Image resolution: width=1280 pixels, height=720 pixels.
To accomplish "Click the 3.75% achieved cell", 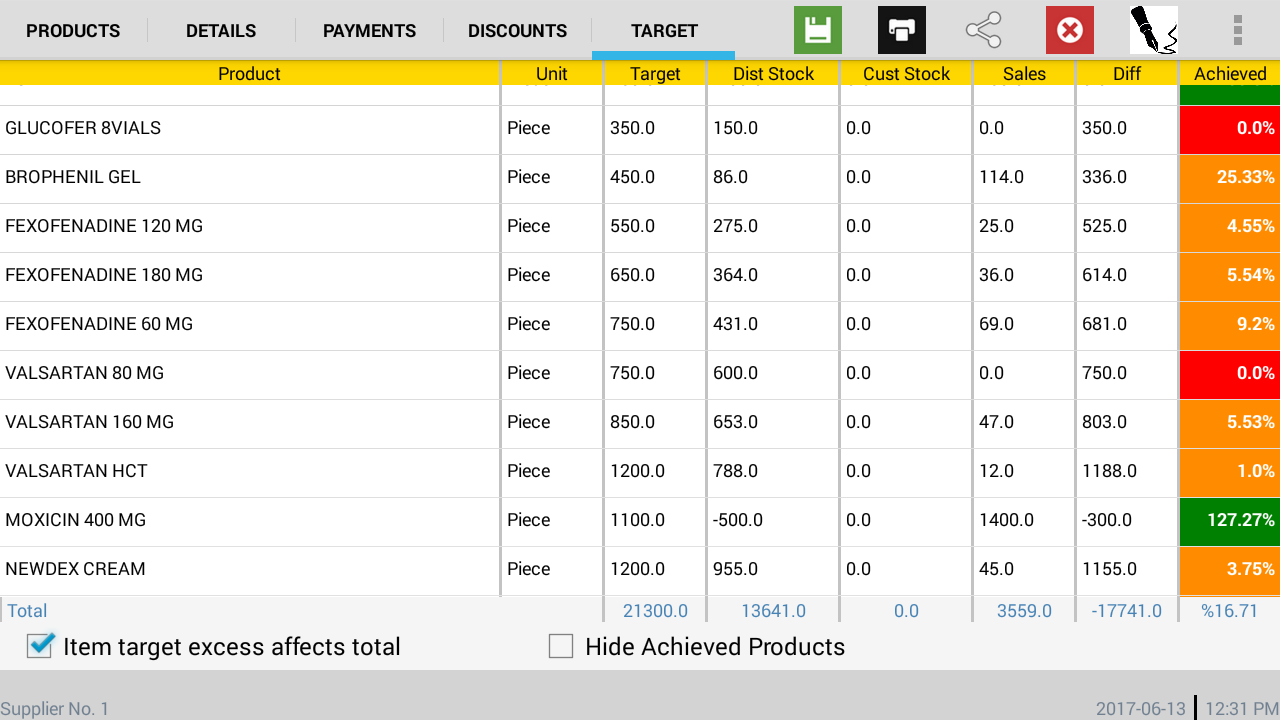I will tap(1230, 570).
